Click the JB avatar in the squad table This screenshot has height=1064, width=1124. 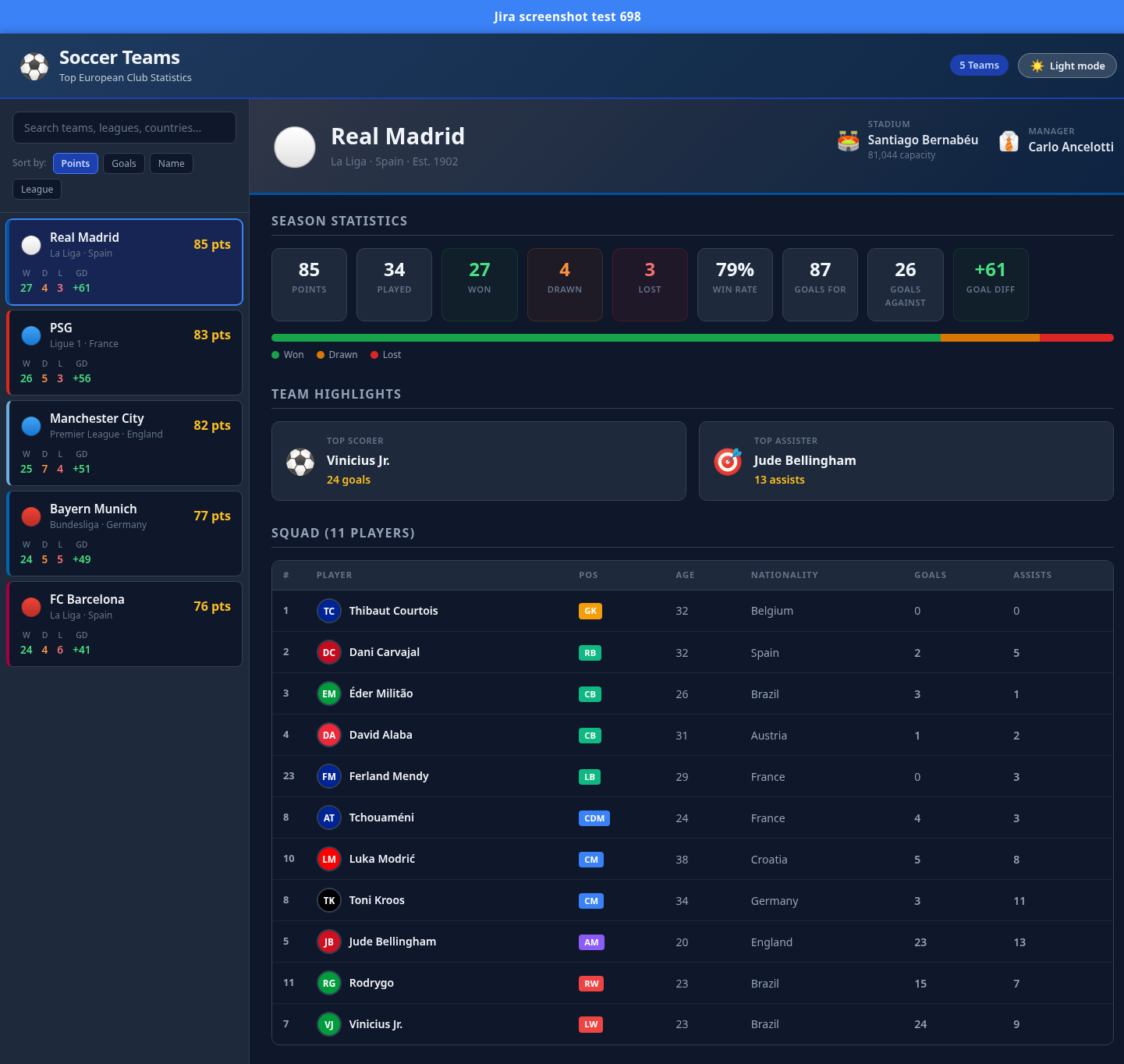click(329, 942)
